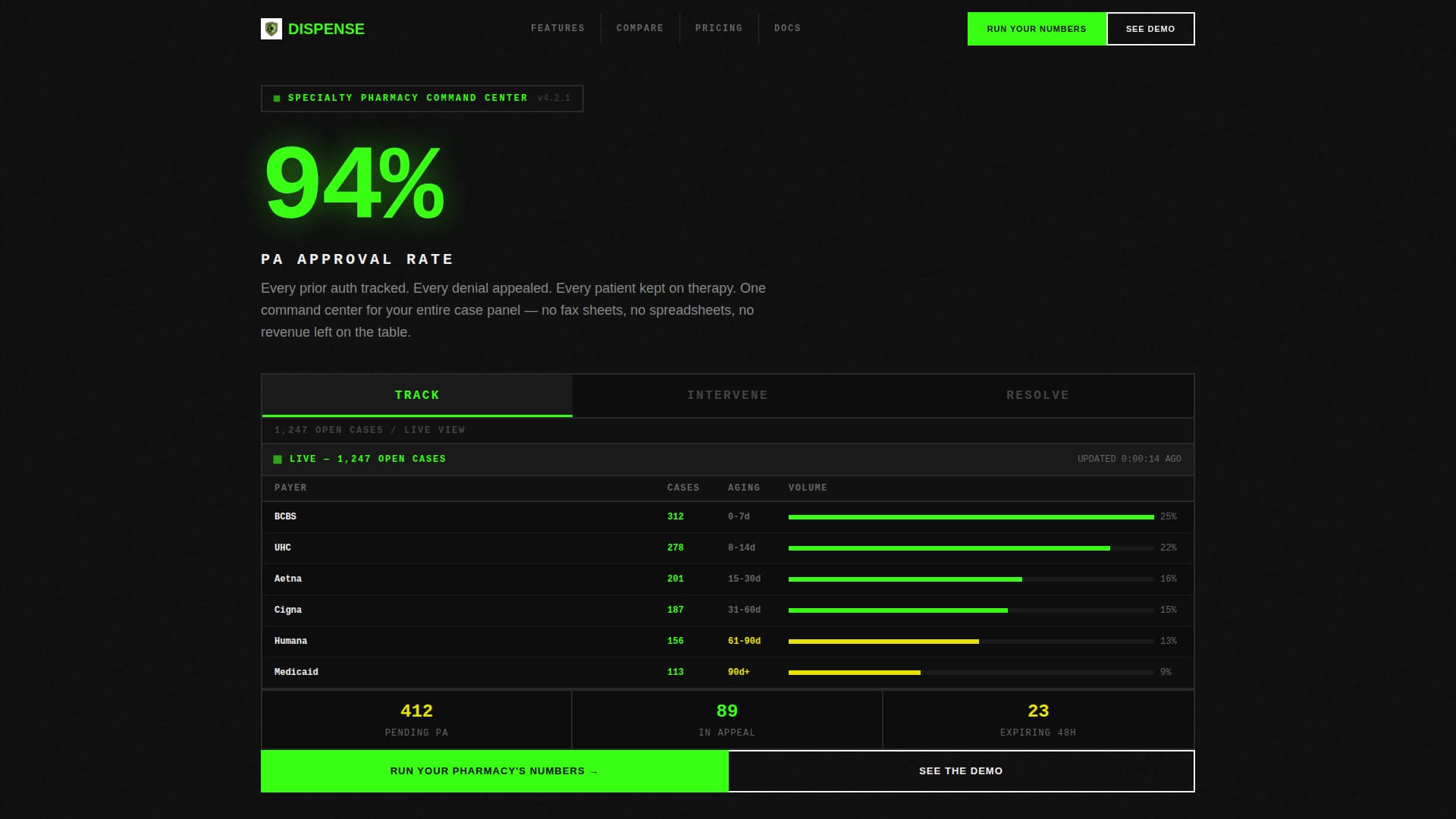Click the See The Demo button
This screenshot has width=1456, height=819.
961,771
